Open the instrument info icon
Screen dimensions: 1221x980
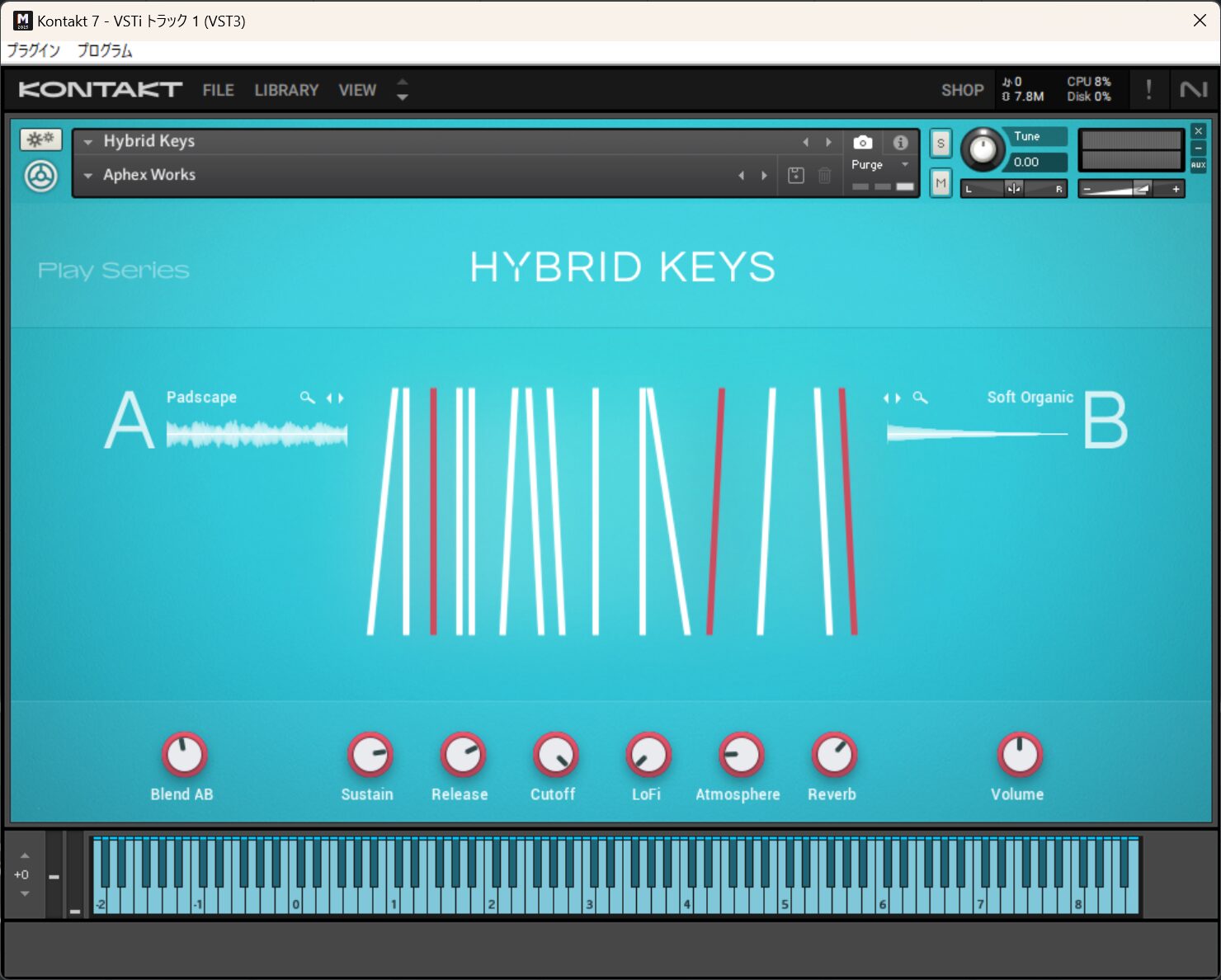click(x=900, y=142)
